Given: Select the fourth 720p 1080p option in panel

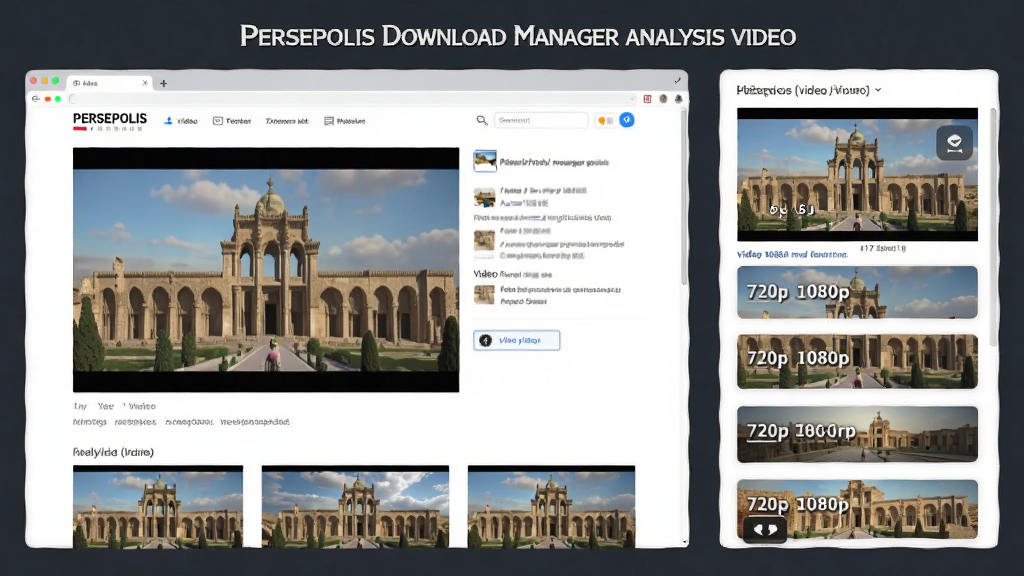Looking at the screenshot, I should (857, 509).
